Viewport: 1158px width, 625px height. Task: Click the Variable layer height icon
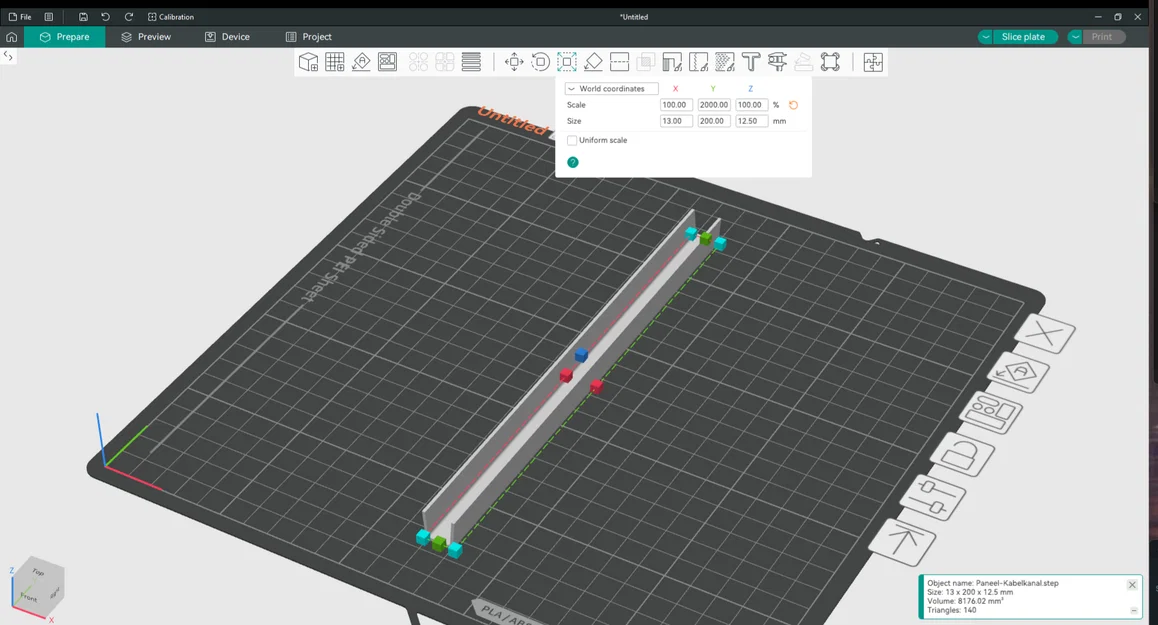tap(471, 62)
